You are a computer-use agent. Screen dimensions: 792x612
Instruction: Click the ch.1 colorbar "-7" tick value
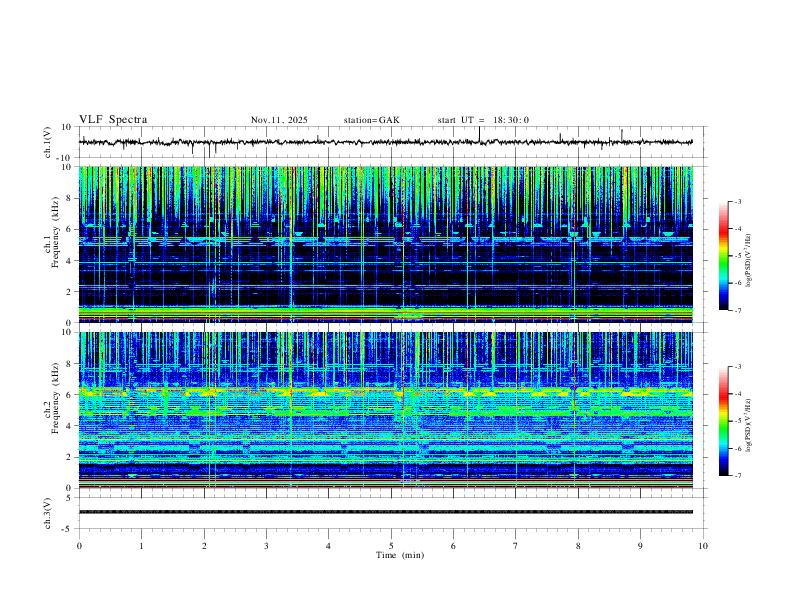click(737, 310)
